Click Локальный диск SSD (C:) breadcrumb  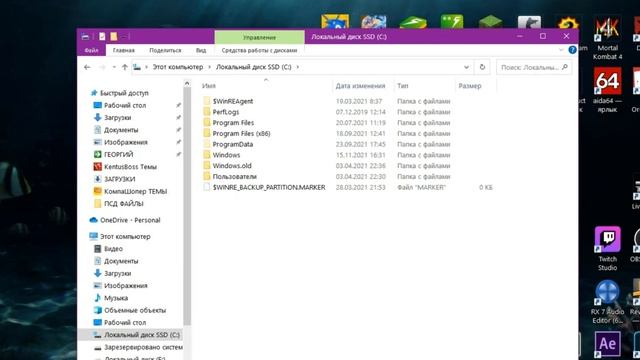253,67
